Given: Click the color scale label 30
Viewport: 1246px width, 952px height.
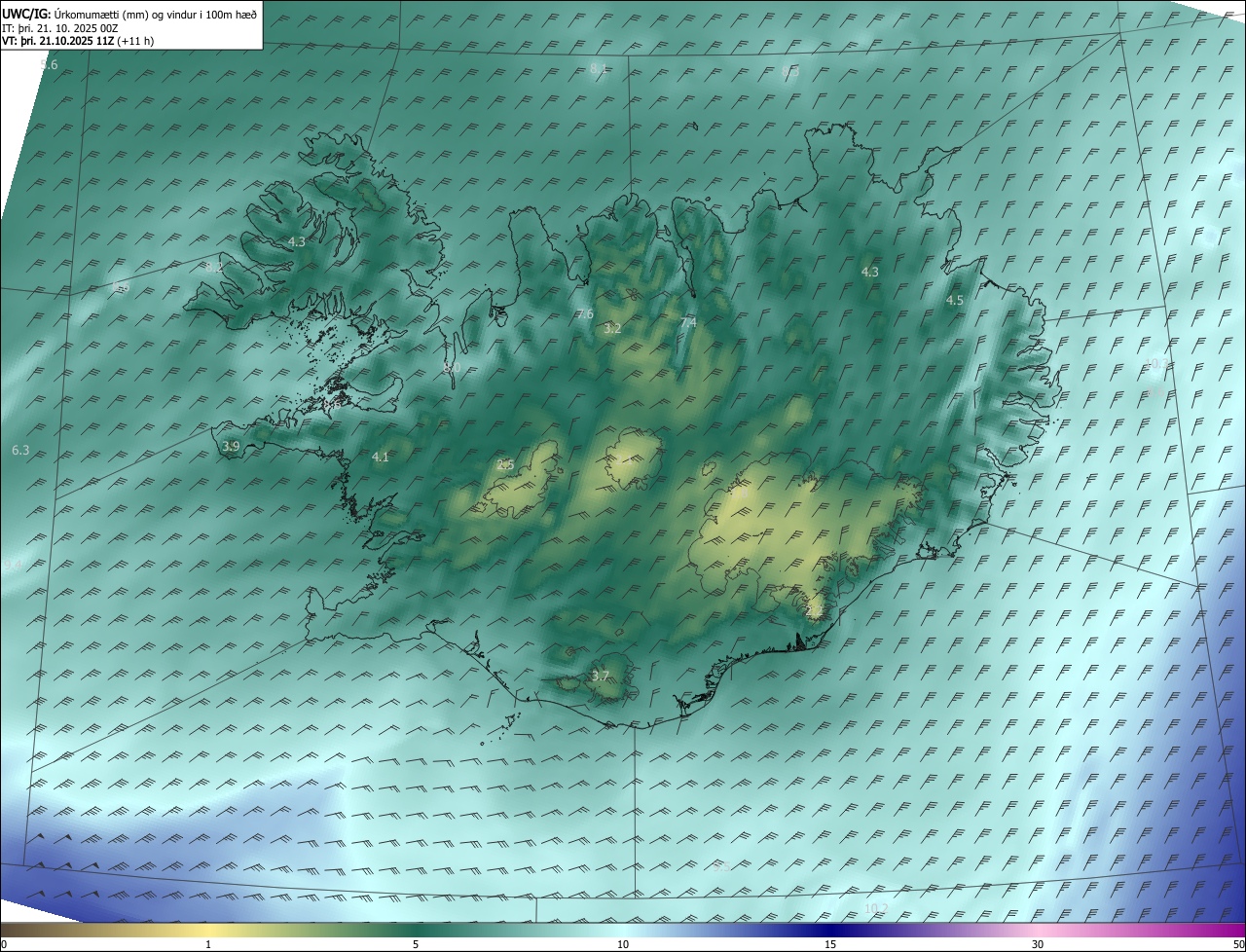Looking at the screenshot, I should (1038, 944).
